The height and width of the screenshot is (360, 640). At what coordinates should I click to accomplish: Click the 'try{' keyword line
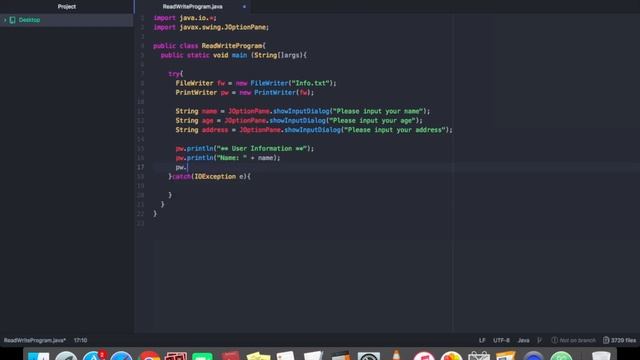click(x=176, y=74)
